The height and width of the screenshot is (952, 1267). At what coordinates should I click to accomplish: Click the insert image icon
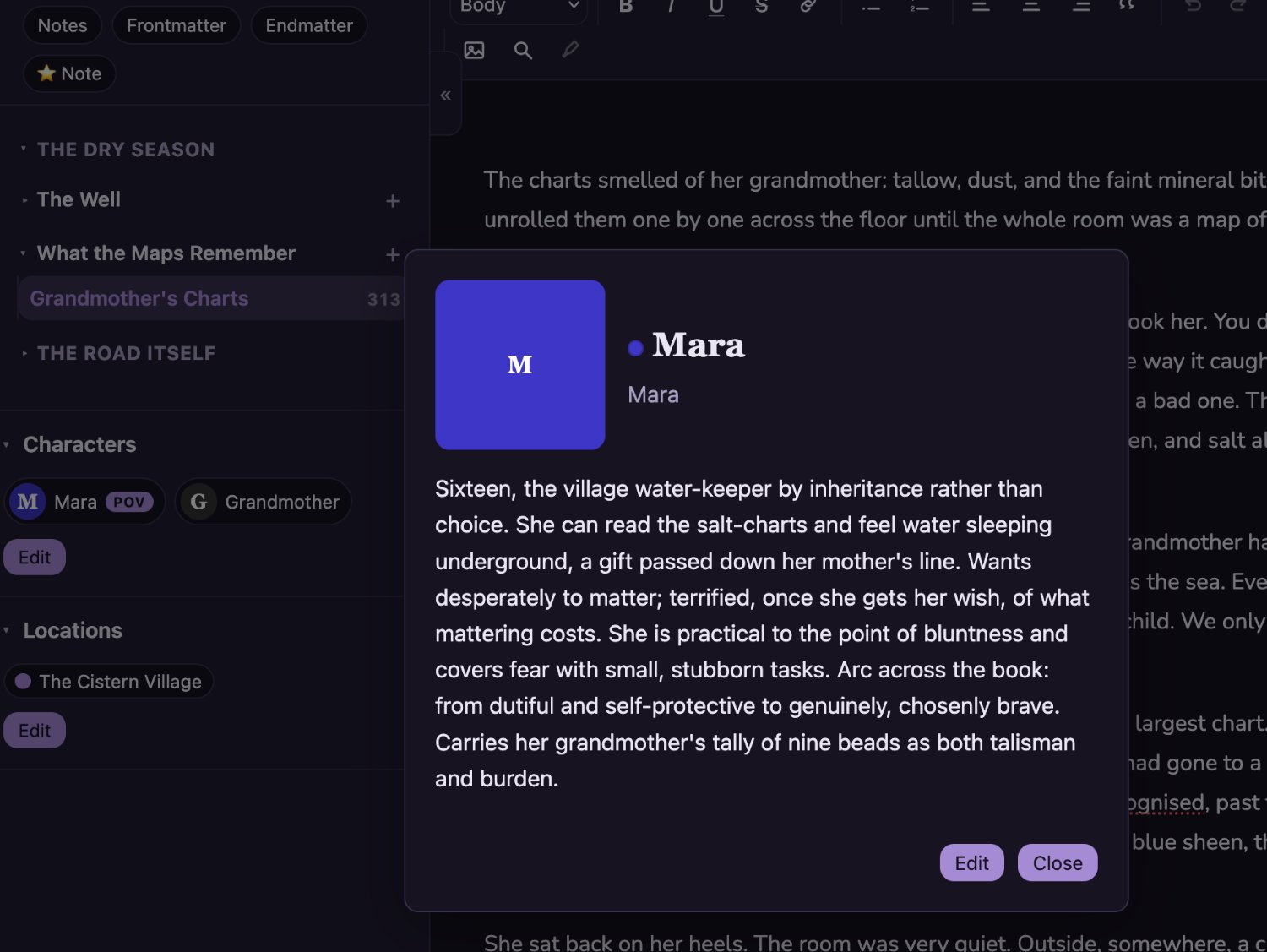[x=475, y=51]
